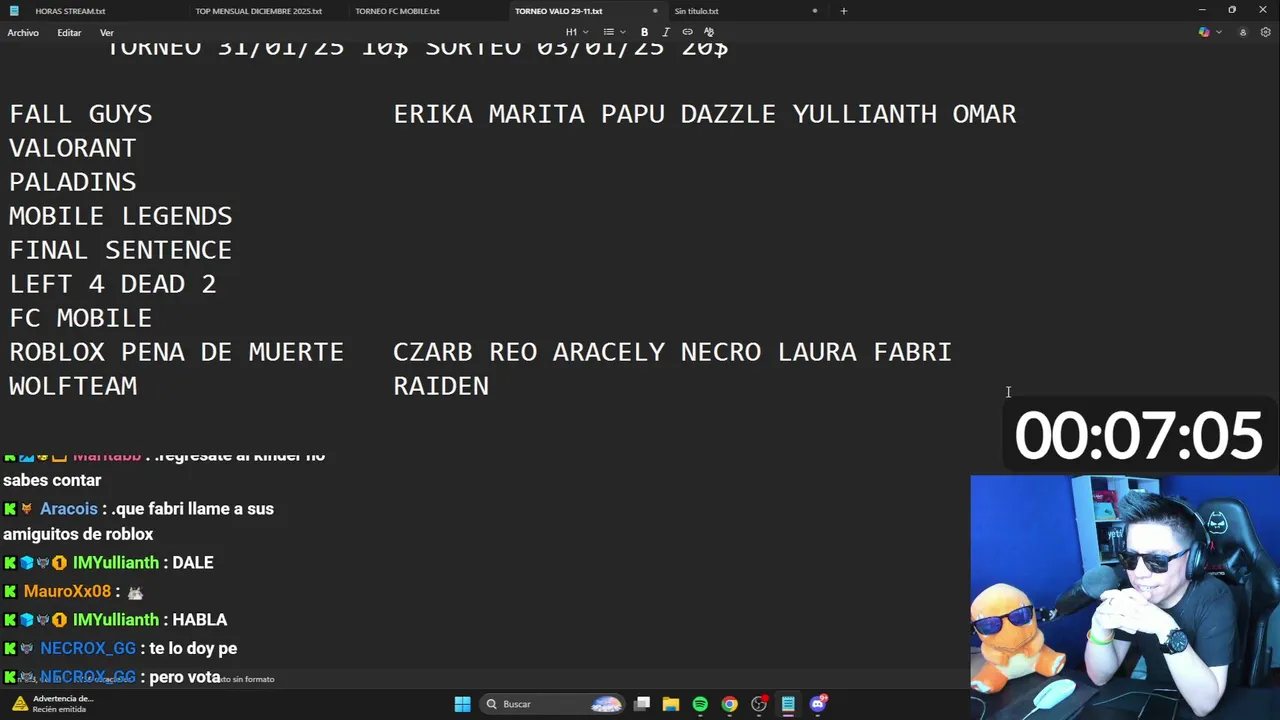Click IMYullianth username next to HABLA
The width and height of the screenshot is (1280, 720).
pos(116,620)
